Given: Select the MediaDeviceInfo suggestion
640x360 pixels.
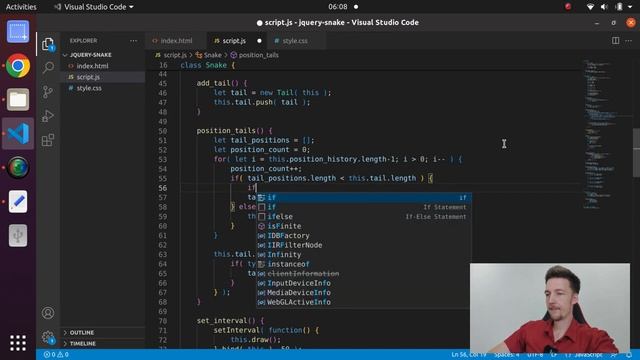Looking at the screenshot, I should [x=363, y=293].
